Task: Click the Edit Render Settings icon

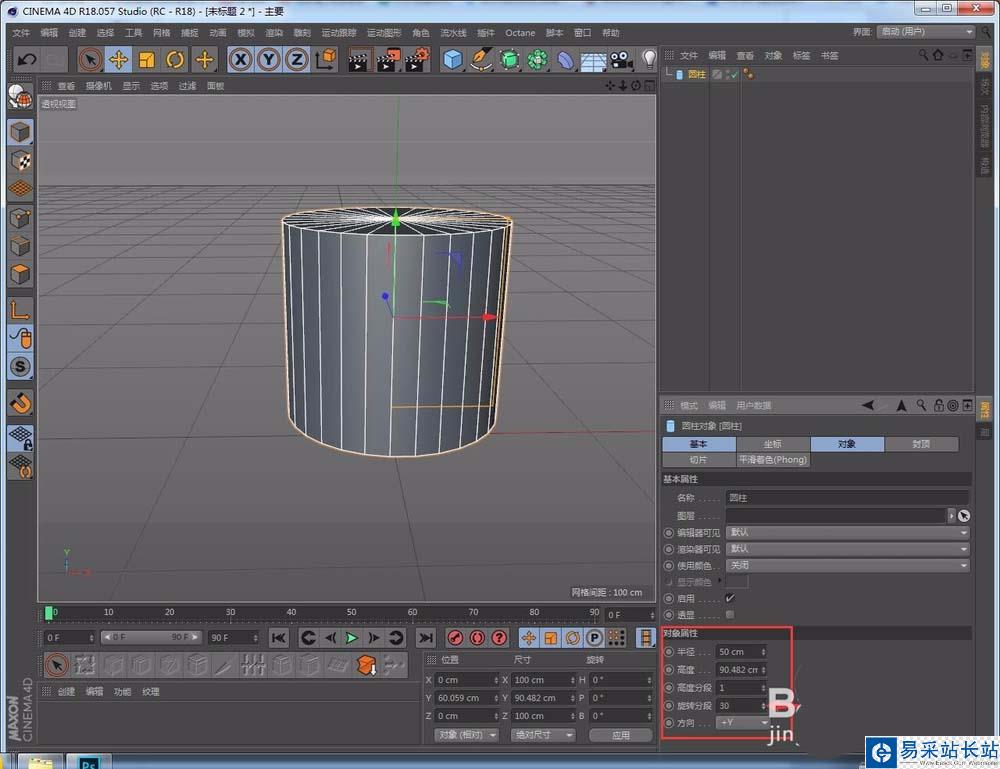Action: pyautogui.click(x=417, y=60)
